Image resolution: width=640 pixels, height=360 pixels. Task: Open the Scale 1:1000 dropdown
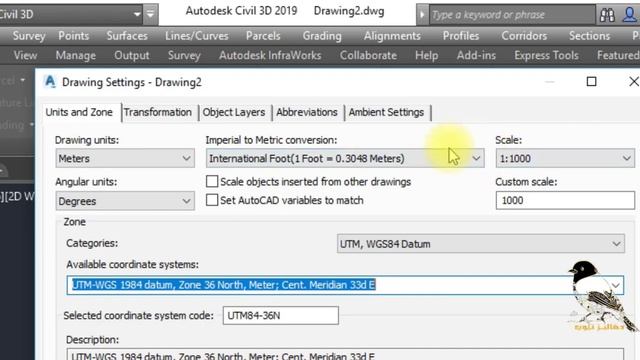[565, 158]
